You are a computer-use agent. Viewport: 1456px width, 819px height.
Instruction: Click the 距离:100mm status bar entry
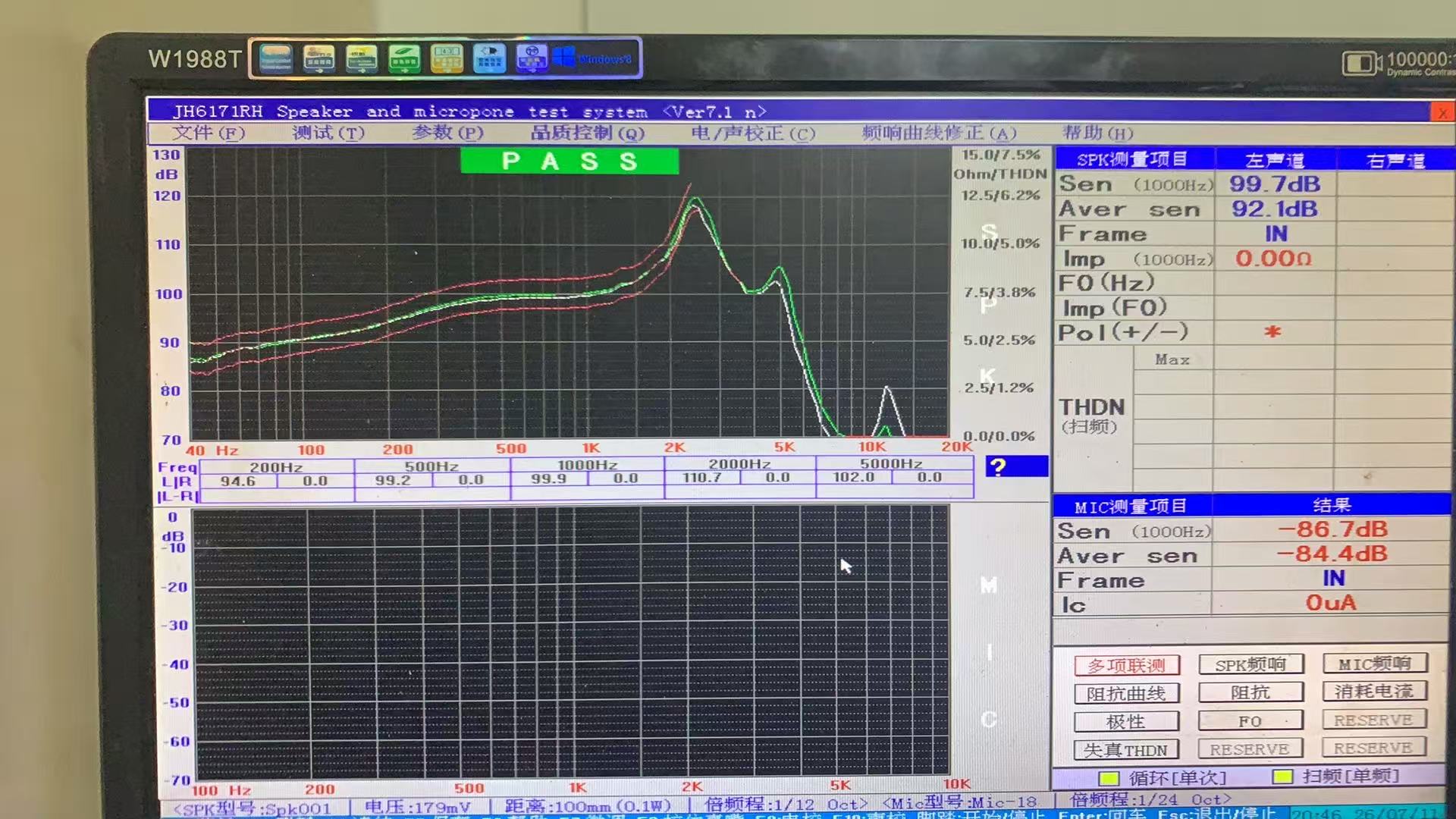(x=588, y=806)
